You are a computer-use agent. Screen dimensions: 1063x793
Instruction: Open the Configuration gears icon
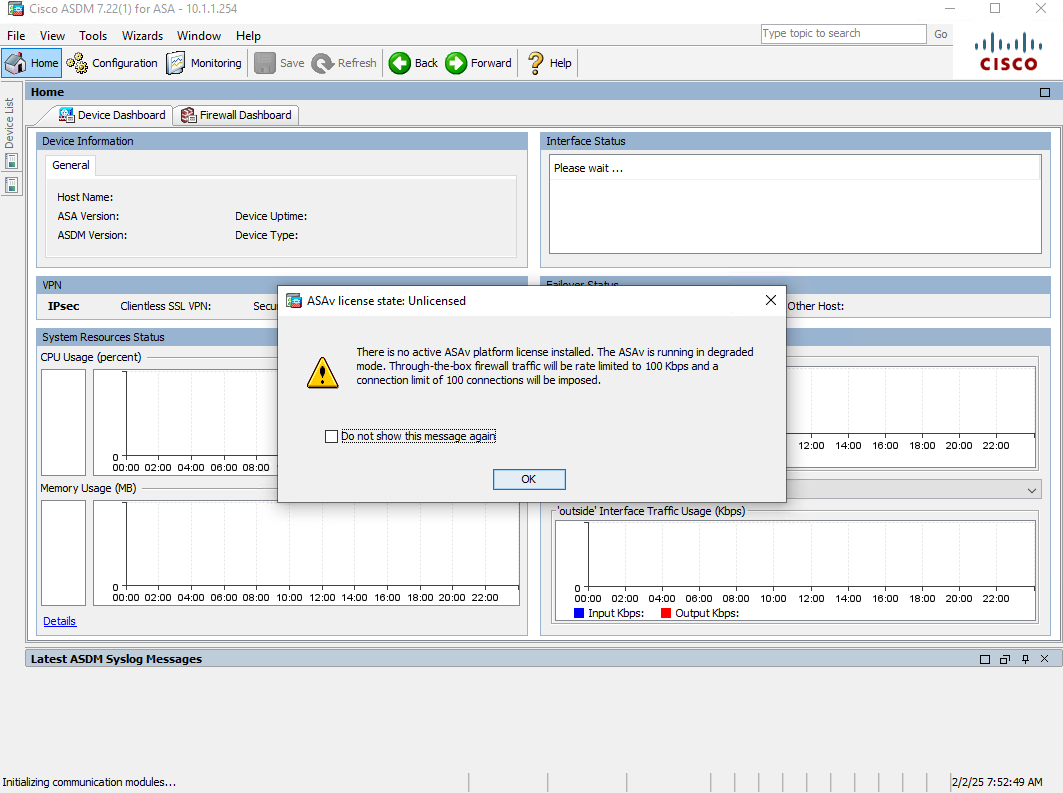77,63
